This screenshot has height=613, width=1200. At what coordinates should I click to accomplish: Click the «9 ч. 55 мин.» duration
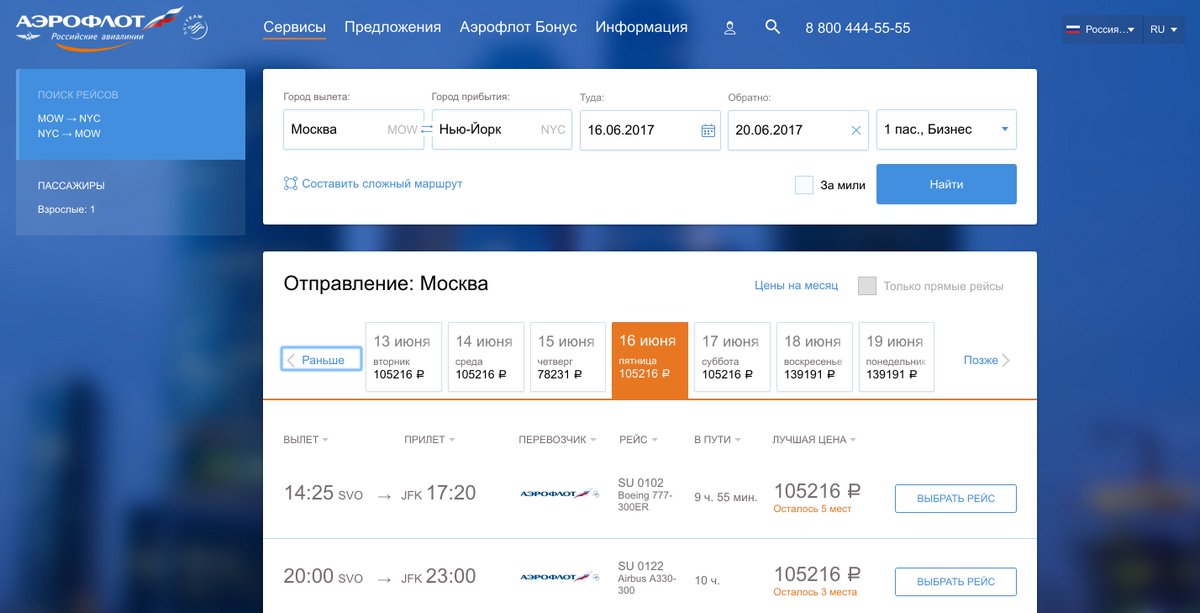(x=725, y=498)
